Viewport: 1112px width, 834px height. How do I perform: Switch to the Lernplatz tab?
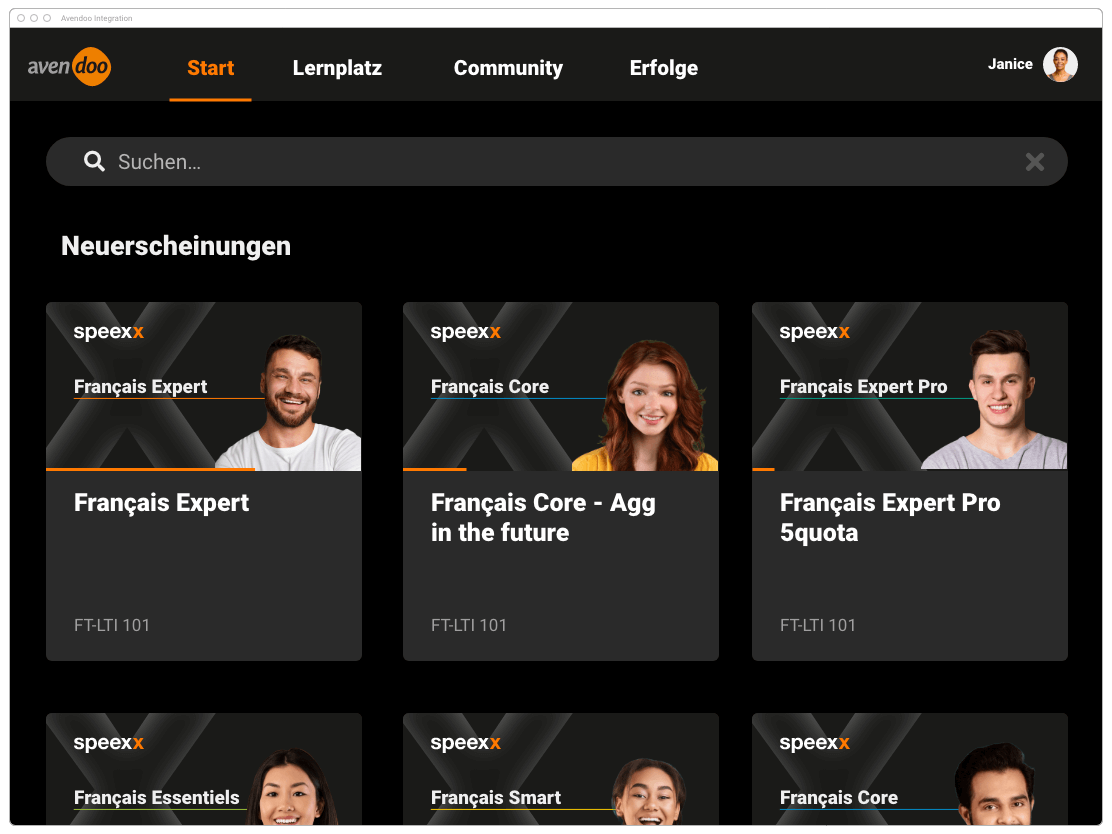[x=337, y=68]
